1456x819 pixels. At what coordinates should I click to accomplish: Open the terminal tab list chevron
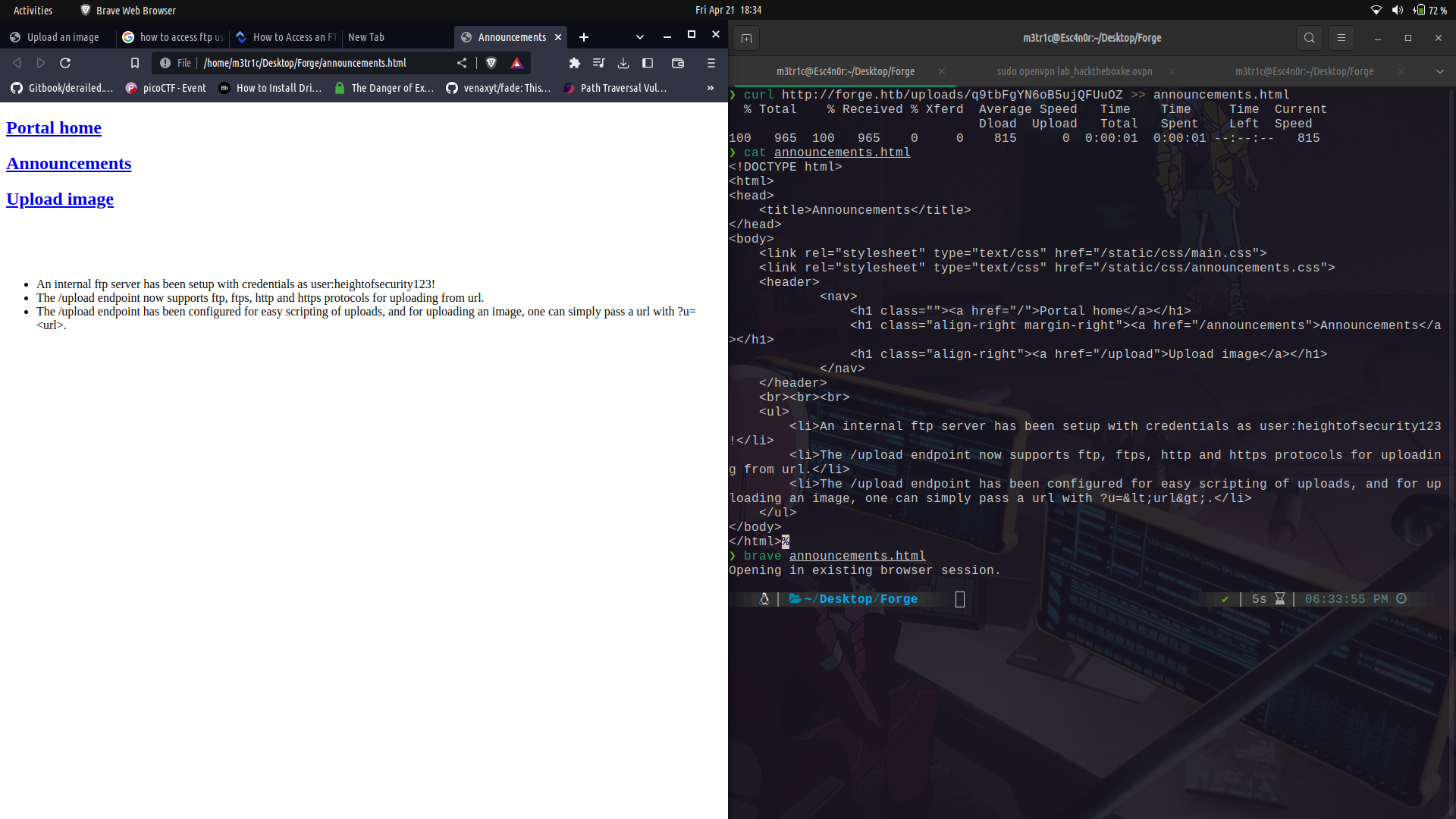[x=1439, y=71]
